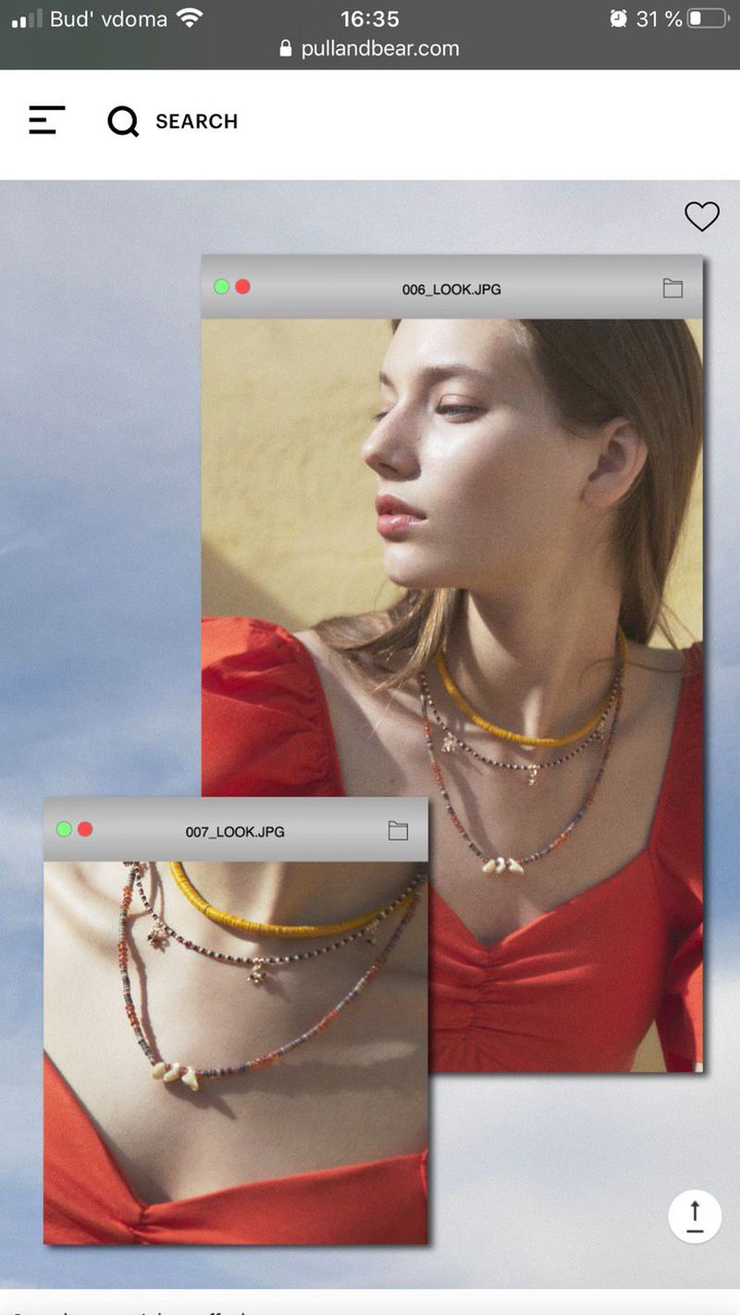Open the SEARCH text field
Viewport: 740px width, 1315px height.
coord(197,122)
